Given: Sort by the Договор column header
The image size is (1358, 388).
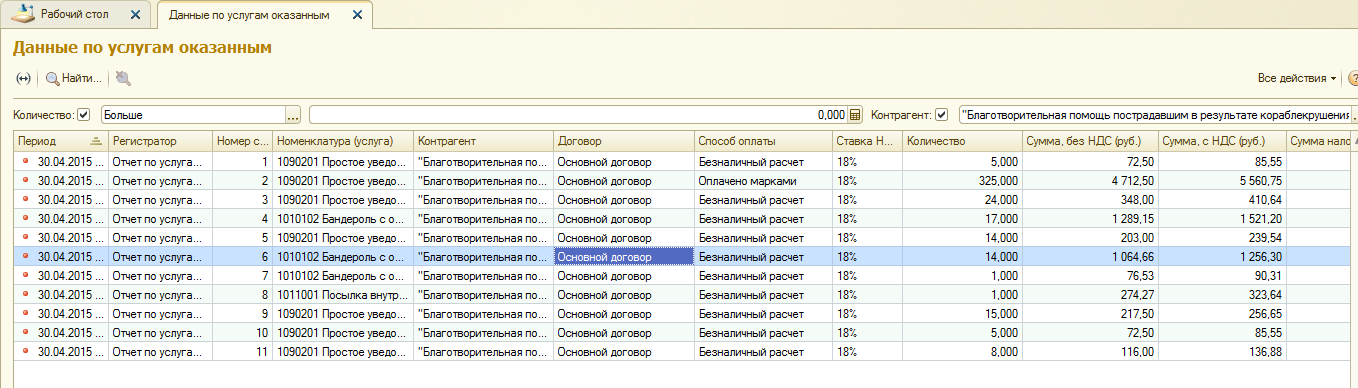Looking at the screenshot, I should 623,141.
